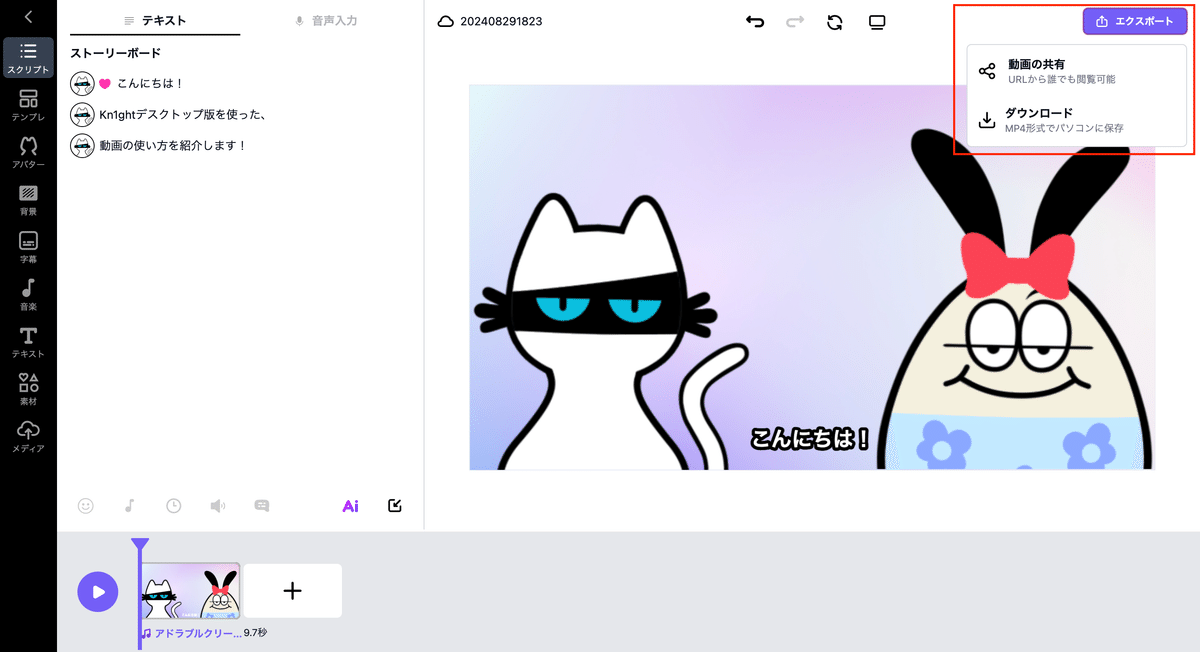The height and width of the screenshot is (652, 1200).
Task: Click the undo arrow in the top toolbar
Action: tap(755, 21)
